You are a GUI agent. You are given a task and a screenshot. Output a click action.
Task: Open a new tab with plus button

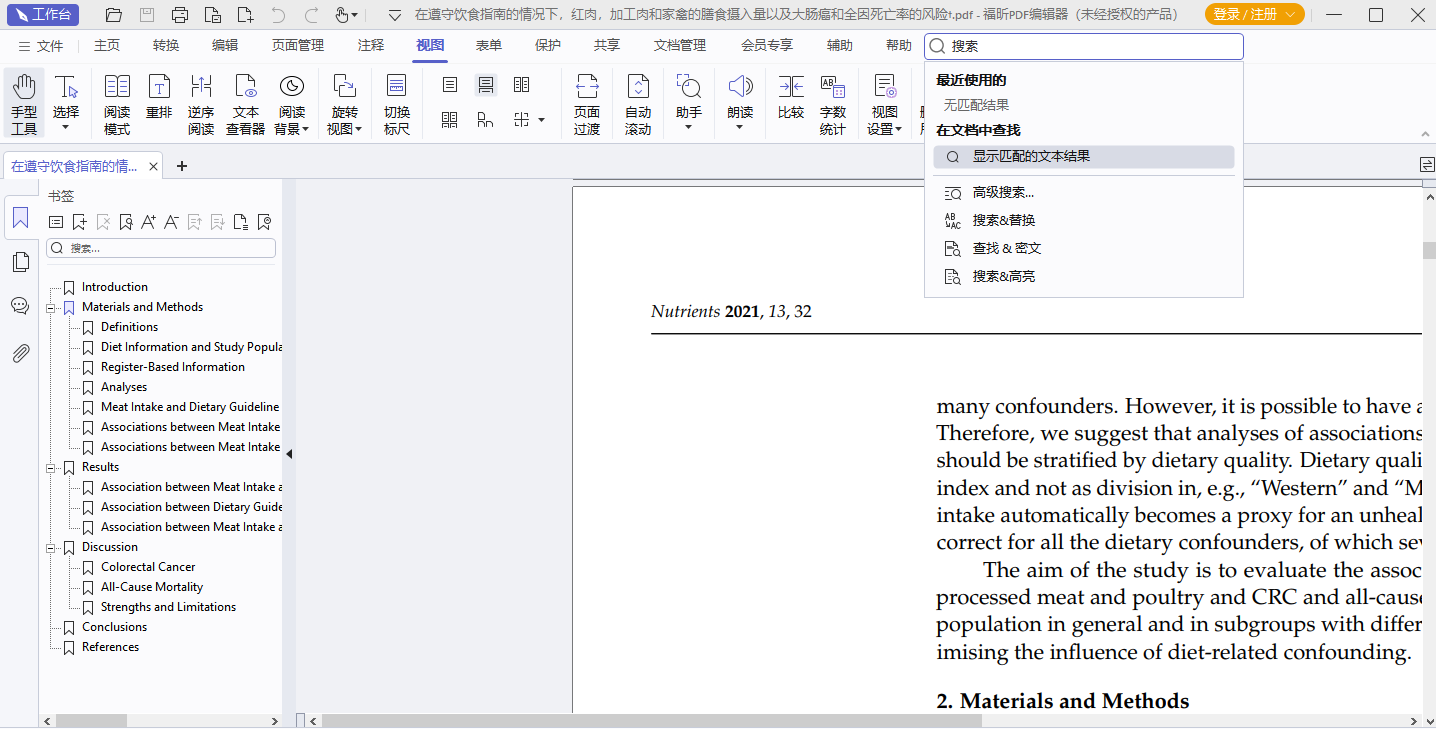182,166
